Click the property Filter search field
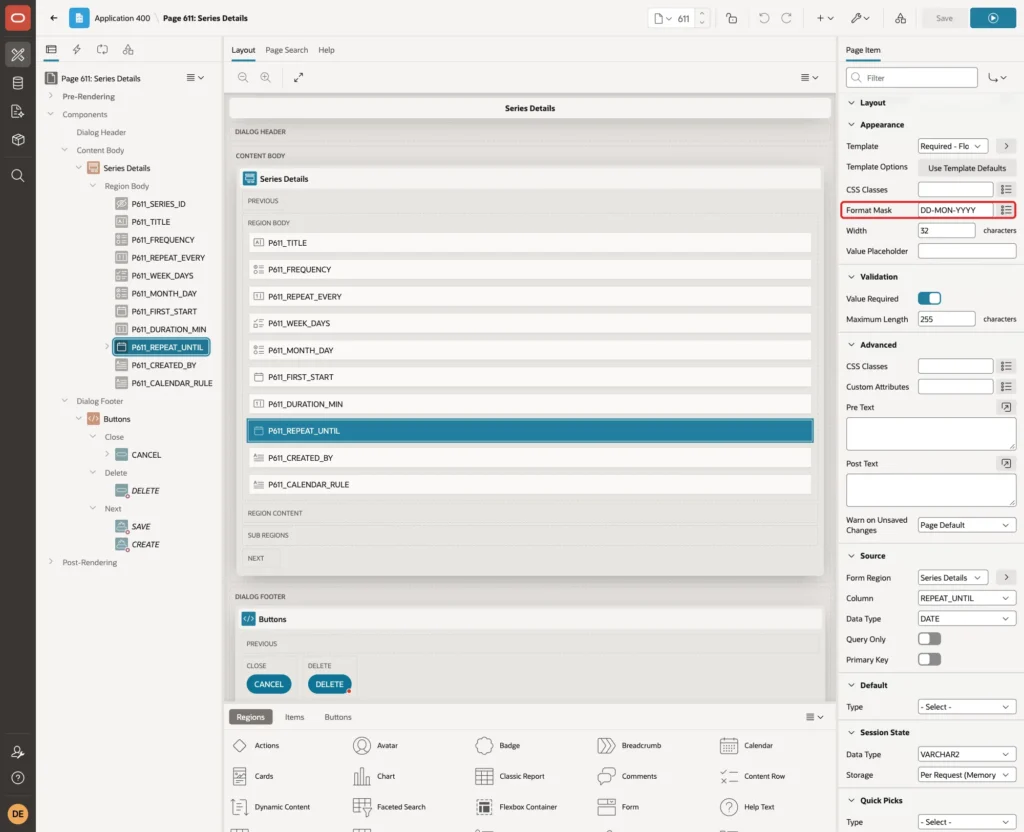This screenshot has width=1024, height=832. (912, 78)
